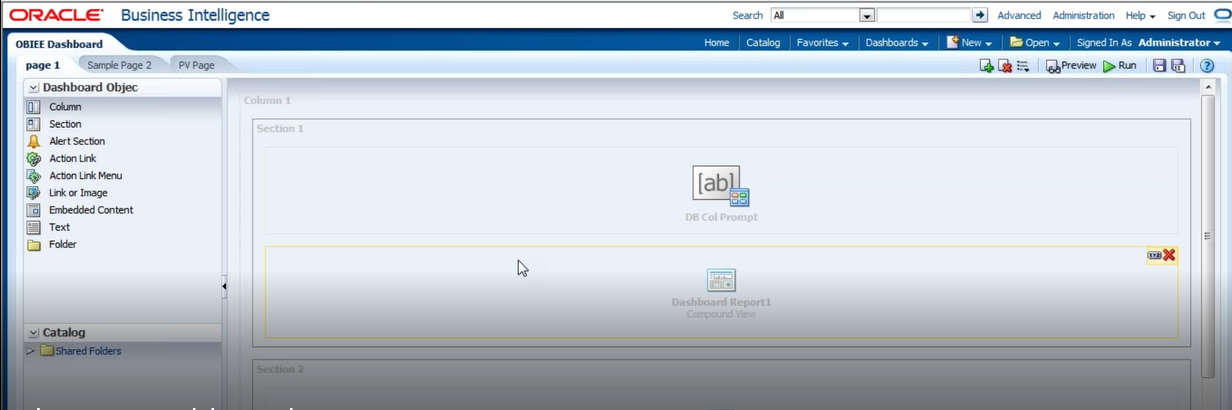
Task: Open Help with the question mark icon
Action: [x=1207, y=66]
